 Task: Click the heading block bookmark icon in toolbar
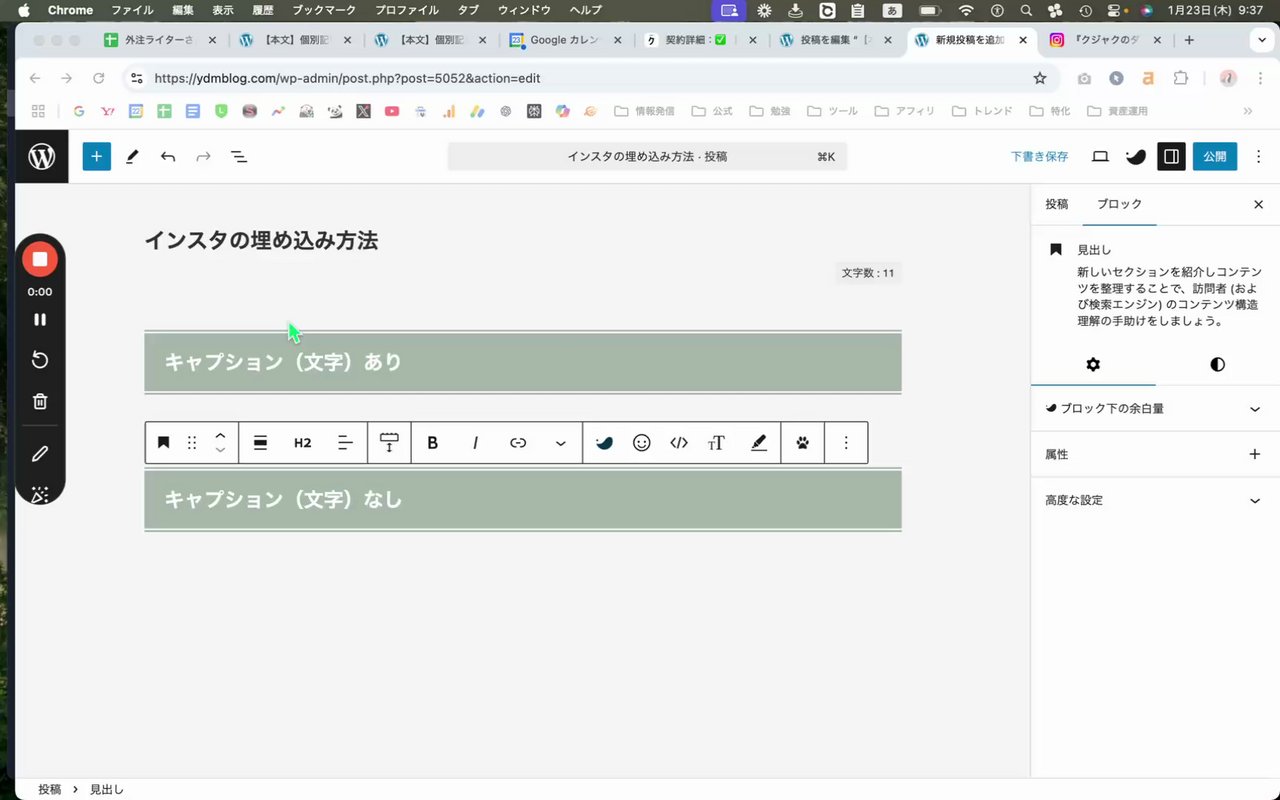(x=163, y=442)
